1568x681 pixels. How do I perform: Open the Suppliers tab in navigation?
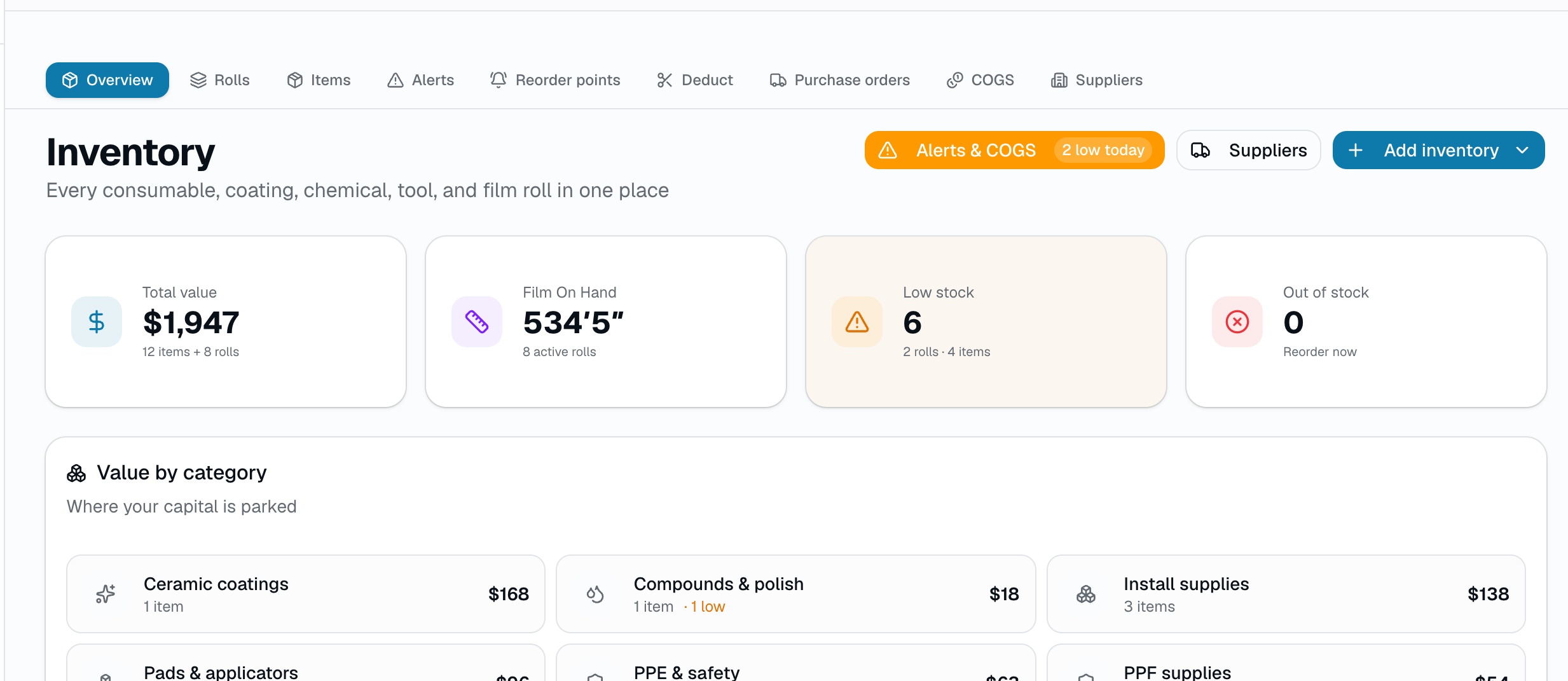pos(1097,80)
